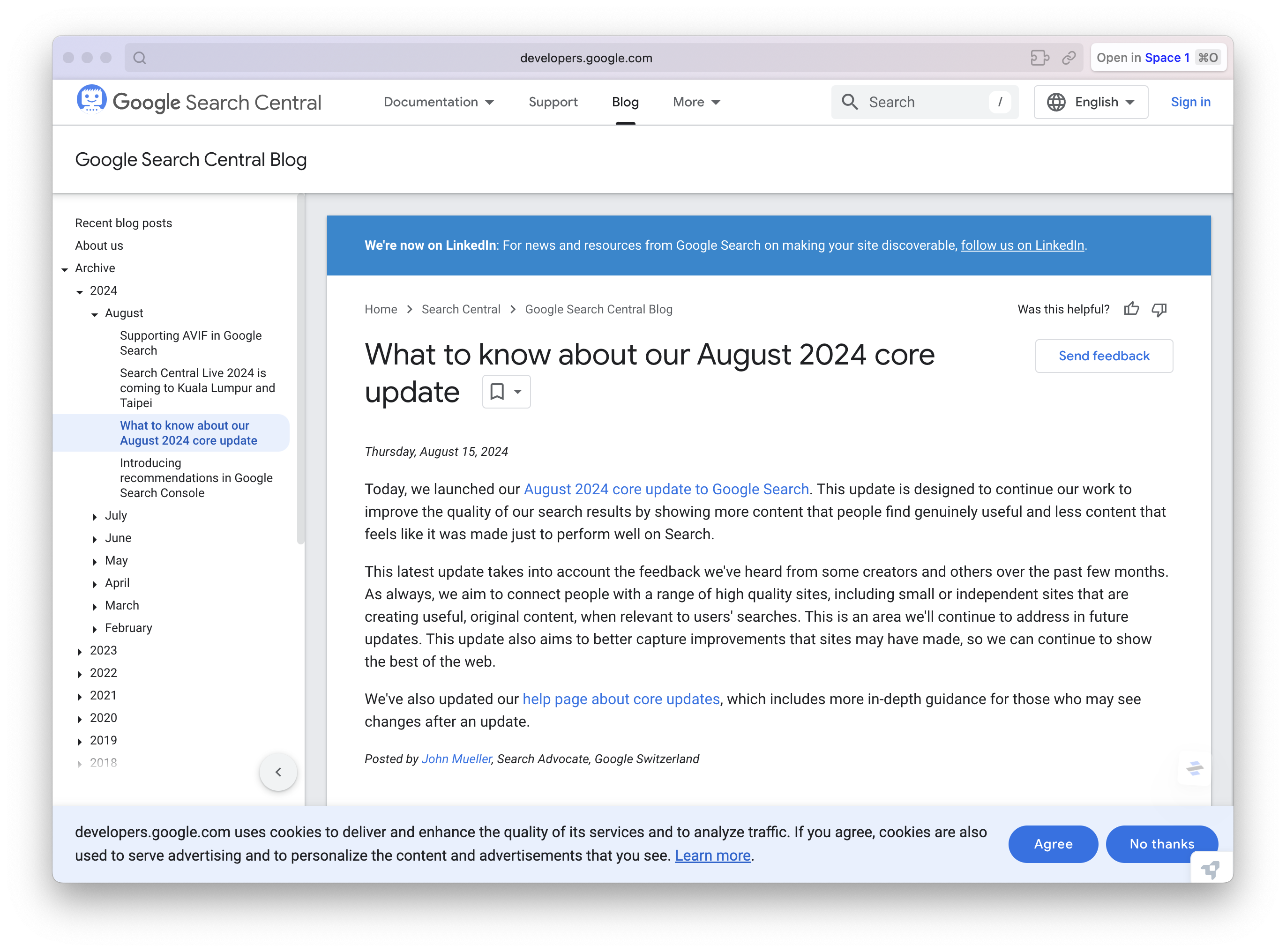Expand the April archive month
This screenshot has height=952, width=1286.
pyautogui.click(x=95, y=584)
